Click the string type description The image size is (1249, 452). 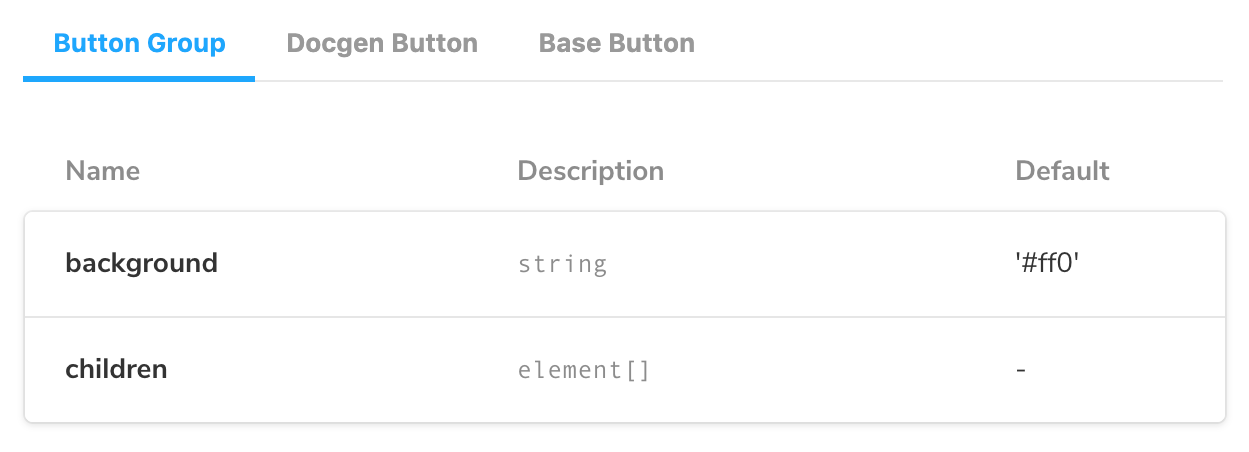click(562, 265)
